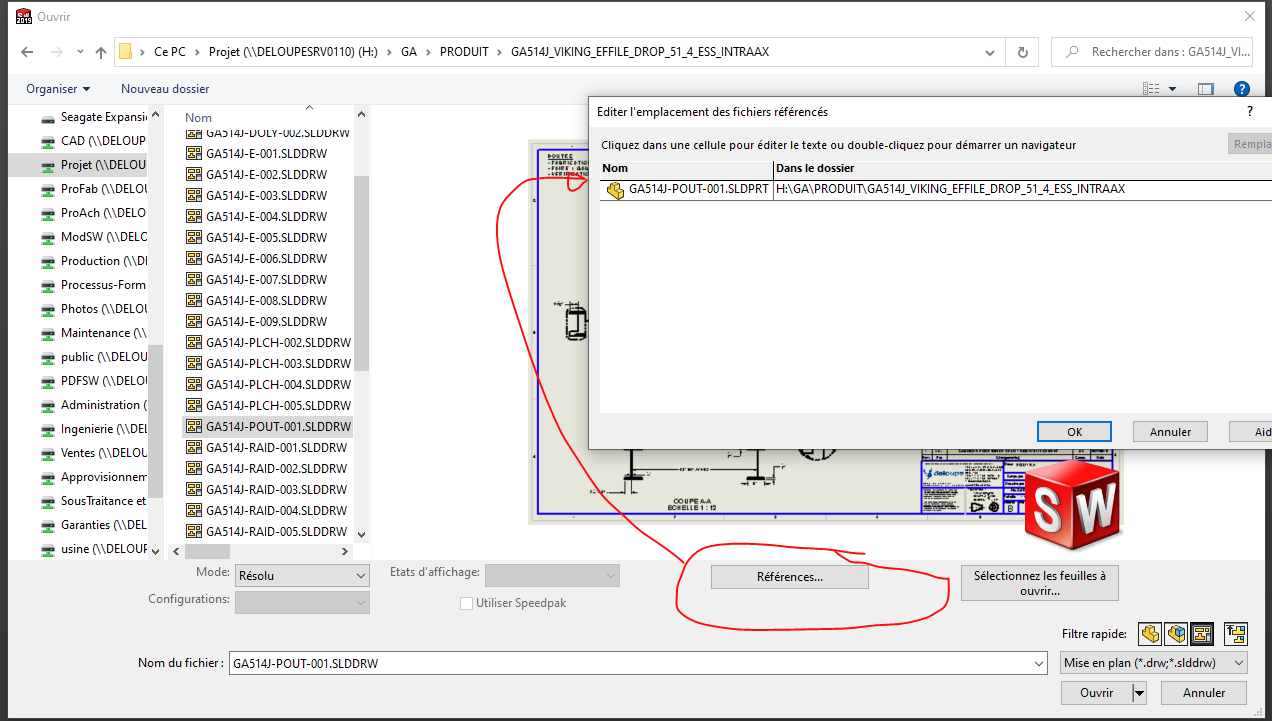Open the Organiser menu

click(58, 89)
